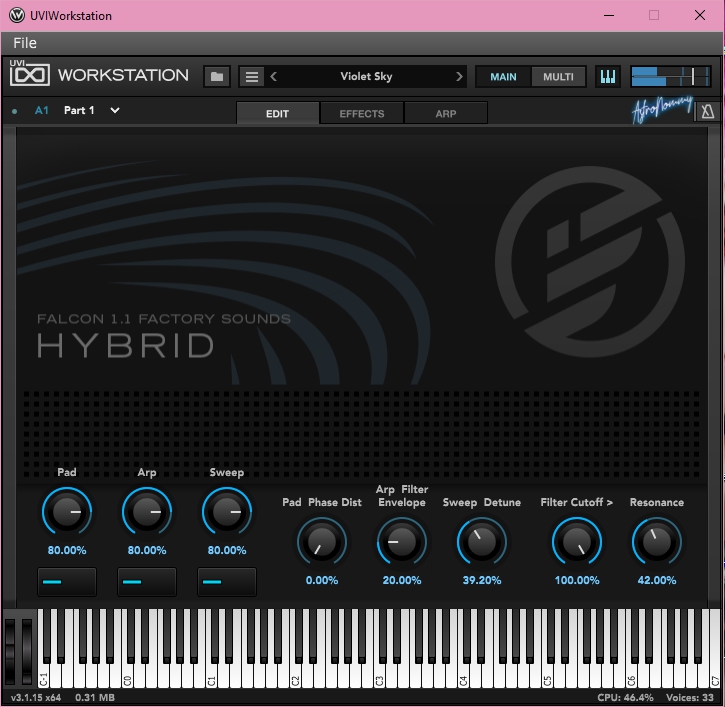Viewport: 725px width, 707px height.
Task: Select the EFFECTS tab
Action: 362,113
